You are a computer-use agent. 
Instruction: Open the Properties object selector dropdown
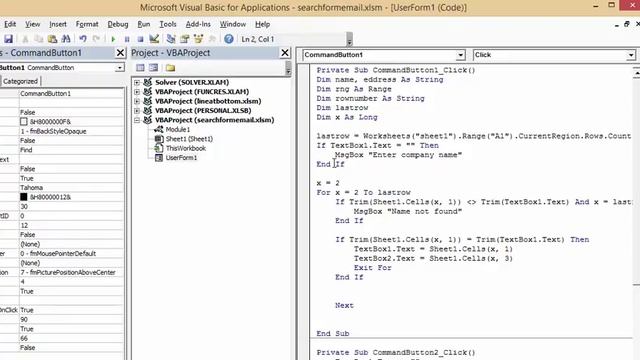pos(120,68)
